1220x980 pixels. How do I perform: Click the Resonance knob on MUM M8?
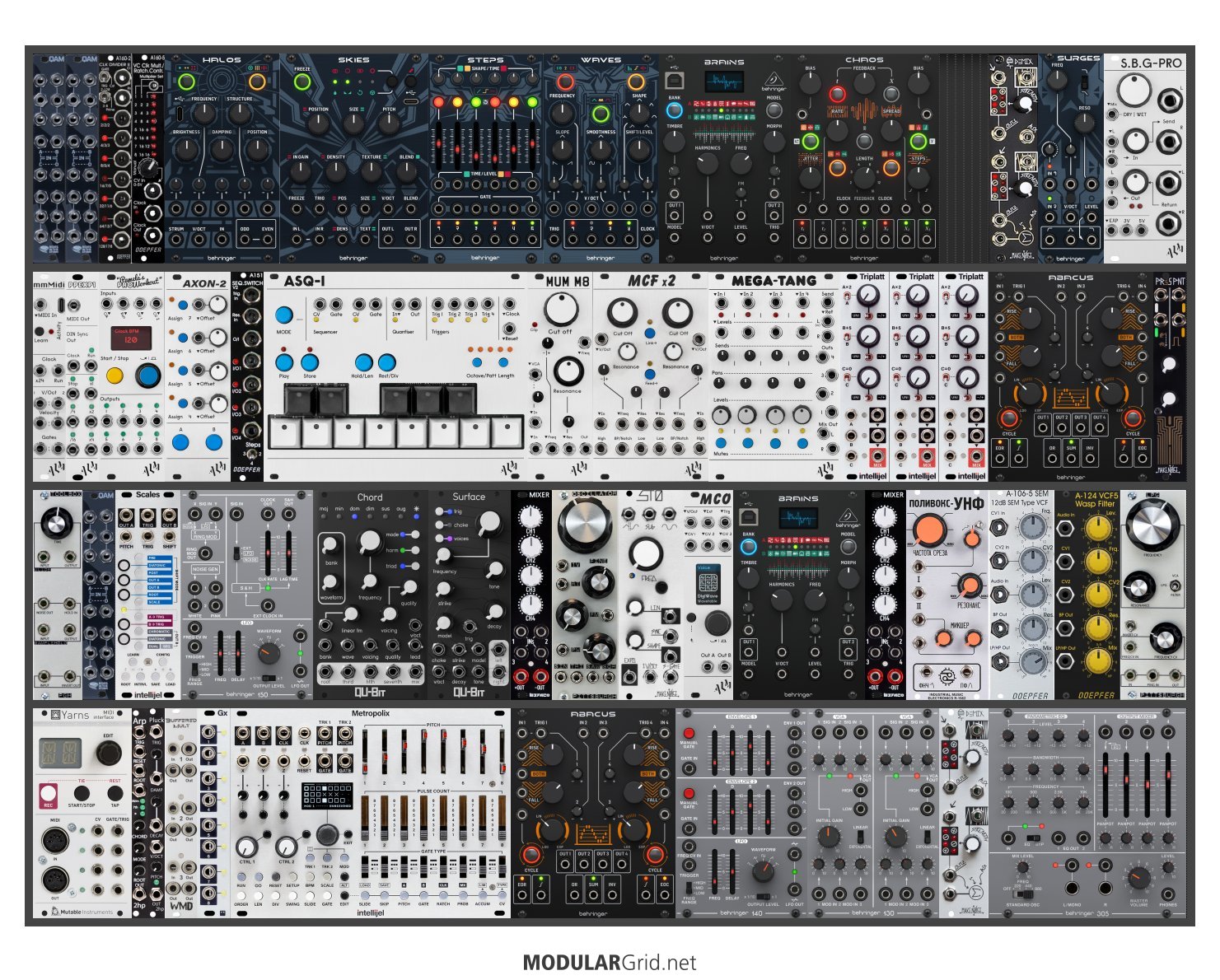click(568, 371)
